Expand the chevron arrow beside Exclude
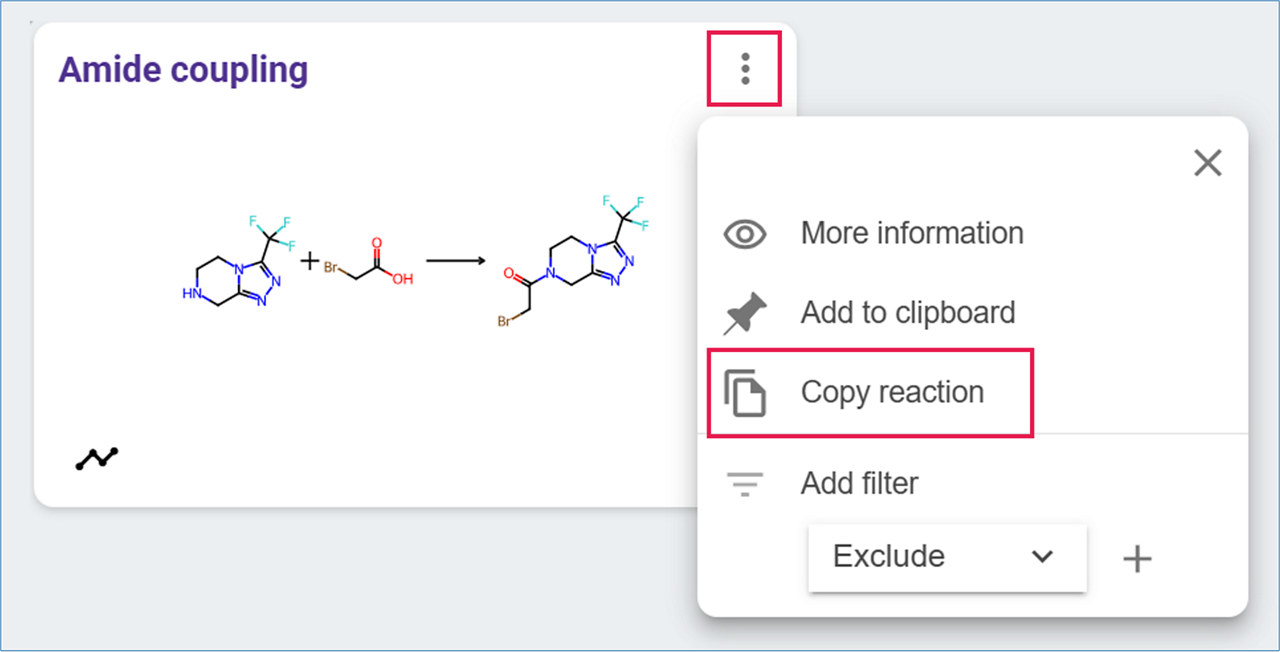The image size is (1280, 652). tap(1042, 557)
